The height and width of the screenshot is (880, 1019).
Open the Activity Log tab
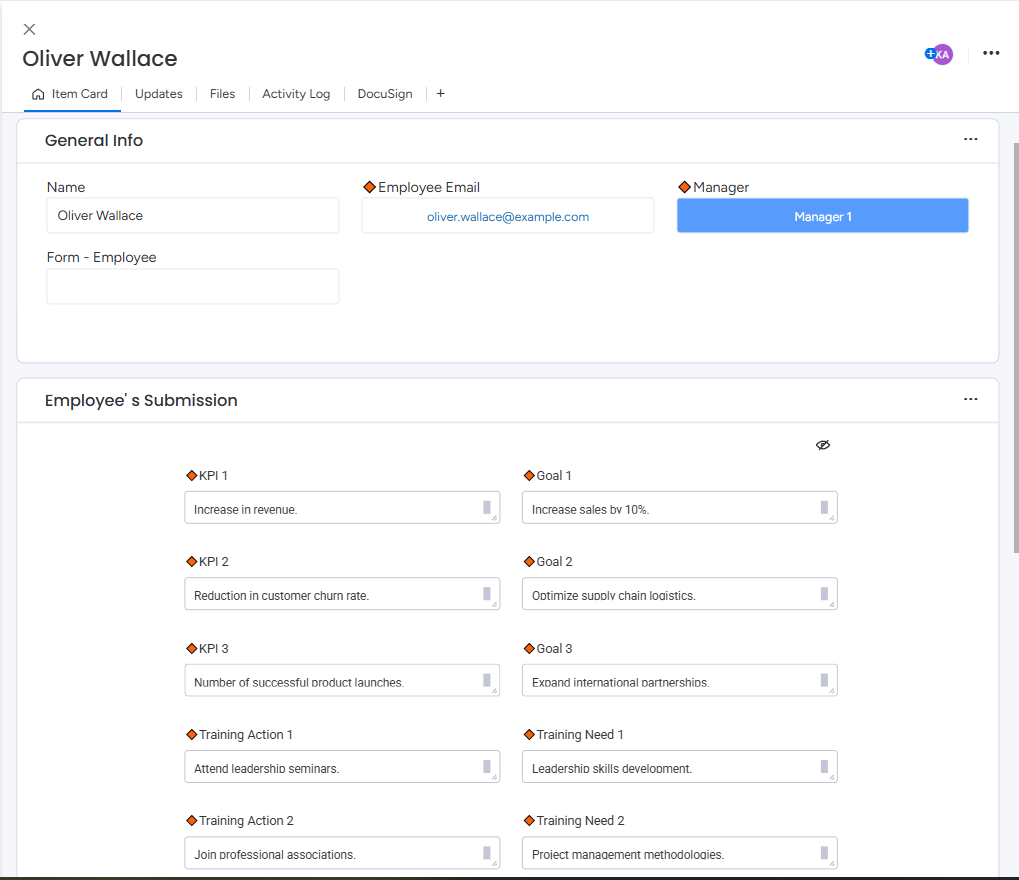[x=296, y=94]
